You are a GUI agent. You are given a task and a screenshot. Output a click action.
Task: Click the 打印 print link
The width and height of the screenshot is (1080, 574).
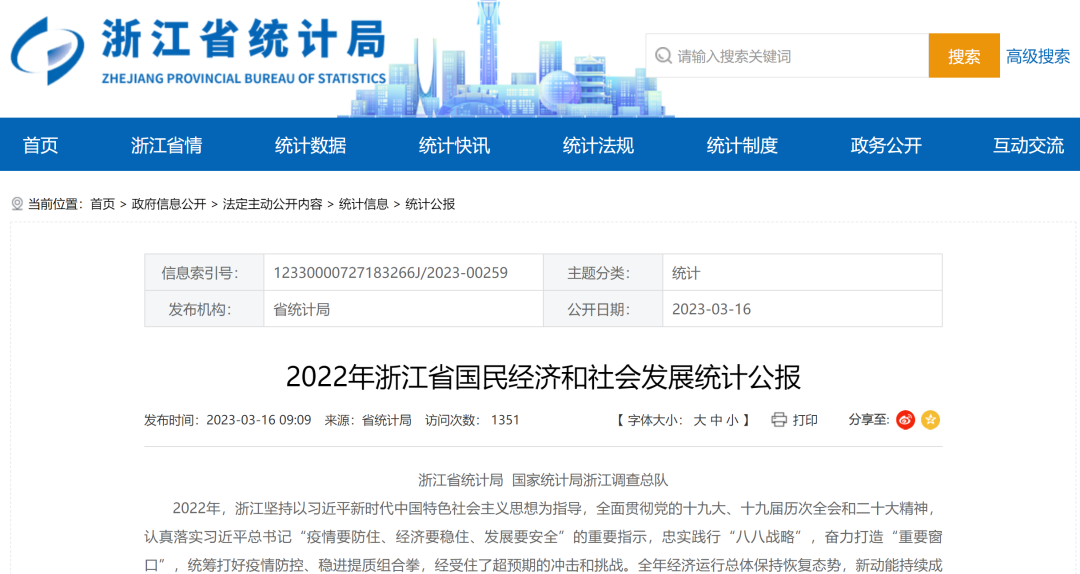(805, 420)
